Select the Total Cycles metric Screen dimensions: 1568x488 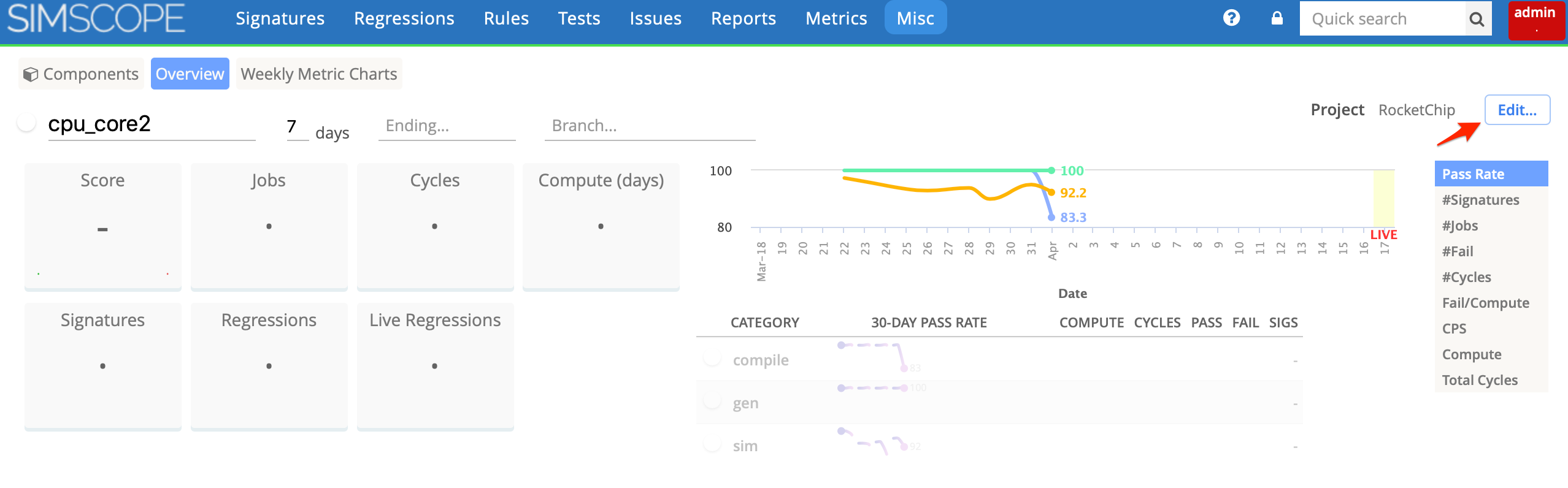click(x=1491, y=380)
